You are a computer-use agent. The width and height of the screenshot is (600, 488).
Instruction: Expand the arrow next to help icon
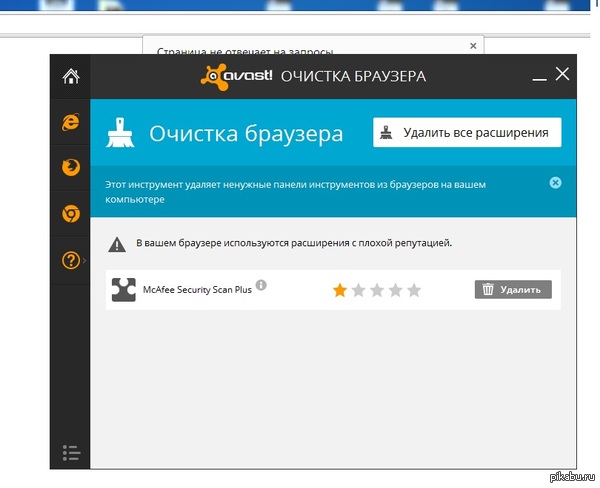pyautogui.click(x=85, y=260)
